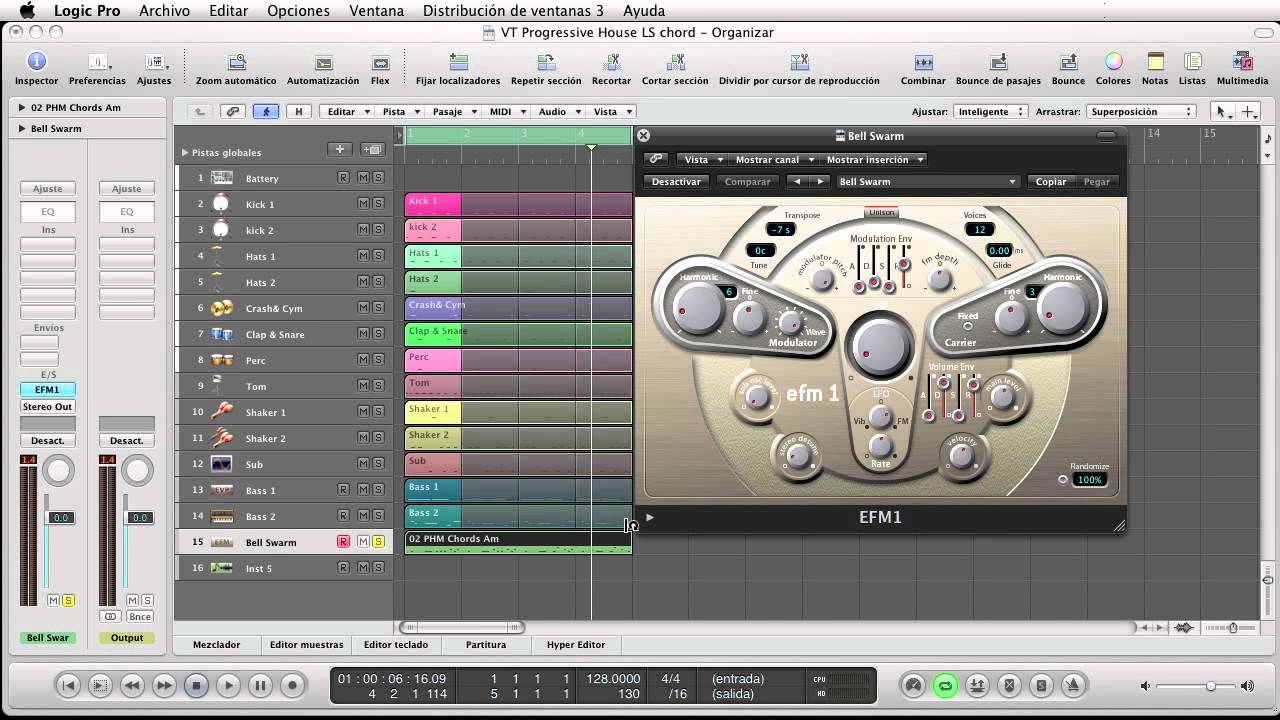Image resolution: width=1280 pixels, height=720 pixels.
Task: Click the Sub track icon
Action: click(x=222, y=464)
